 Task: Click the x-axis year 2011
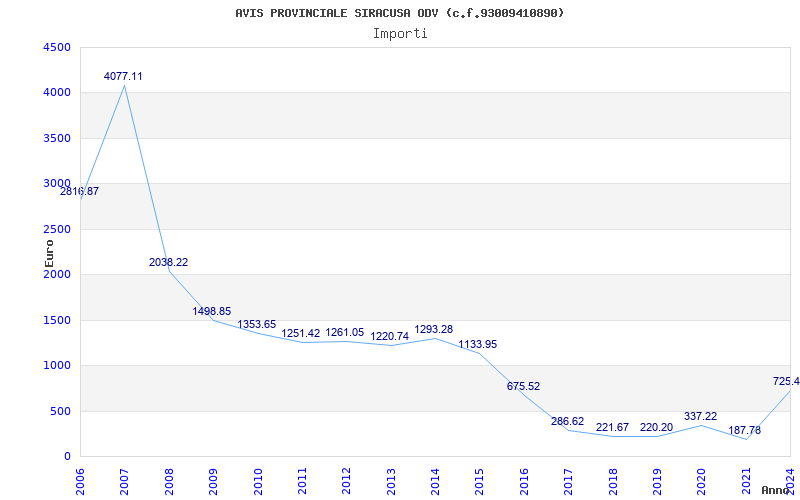tap(302, 482)
